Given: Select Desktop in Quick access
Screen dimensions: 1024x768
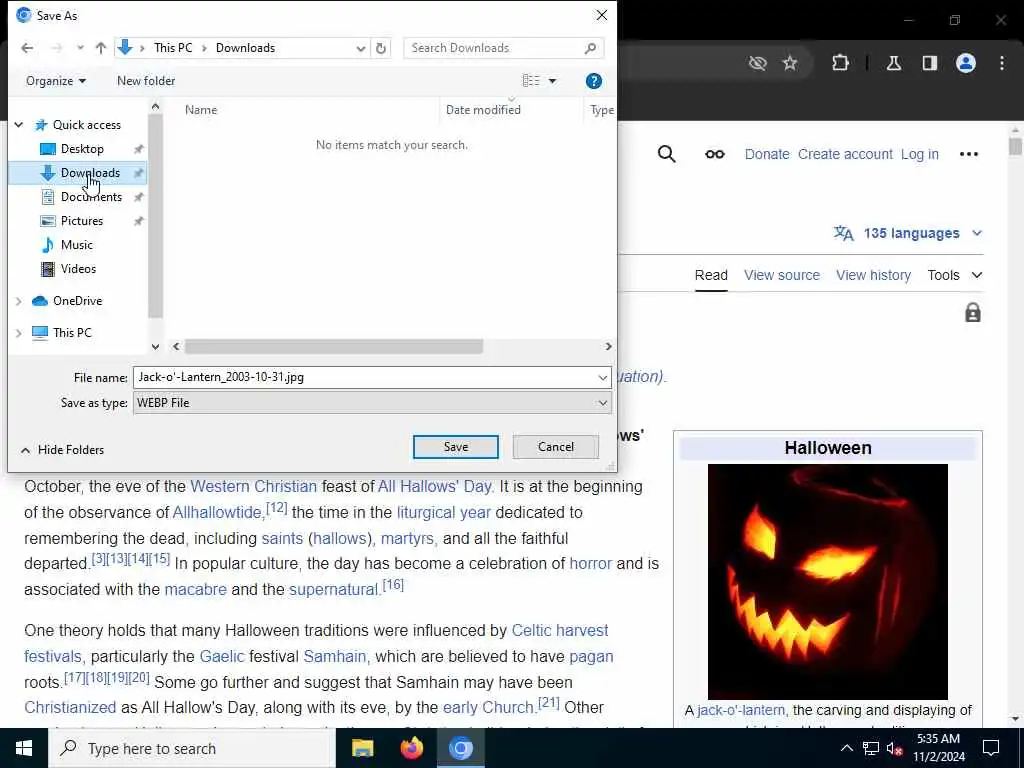Looking at the screenshot, I should [x=82, y=149].
